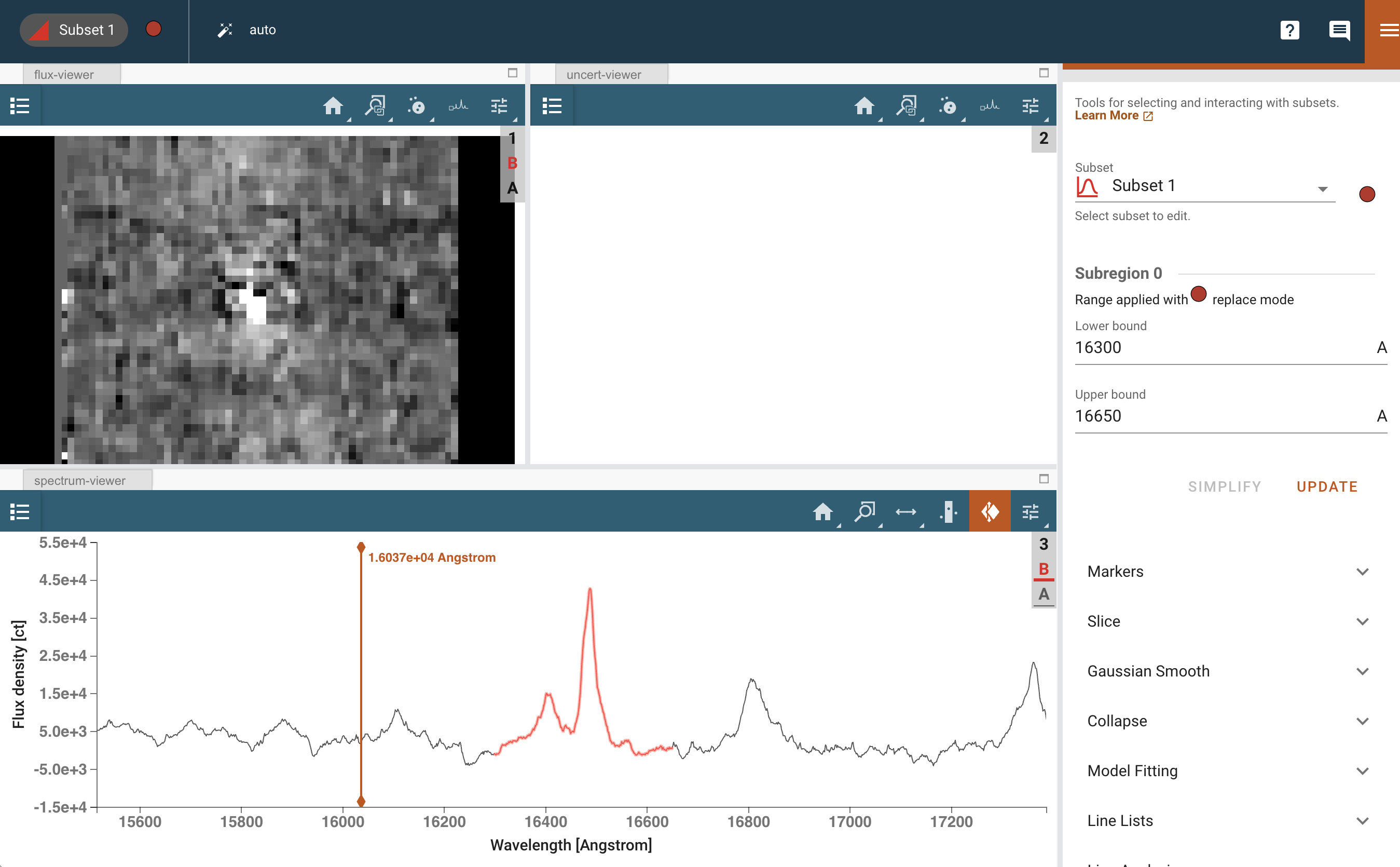Toggle layer A in flux-viewer legend
Viewport: 1400px width, 867px height.
(x=512, y=188)
